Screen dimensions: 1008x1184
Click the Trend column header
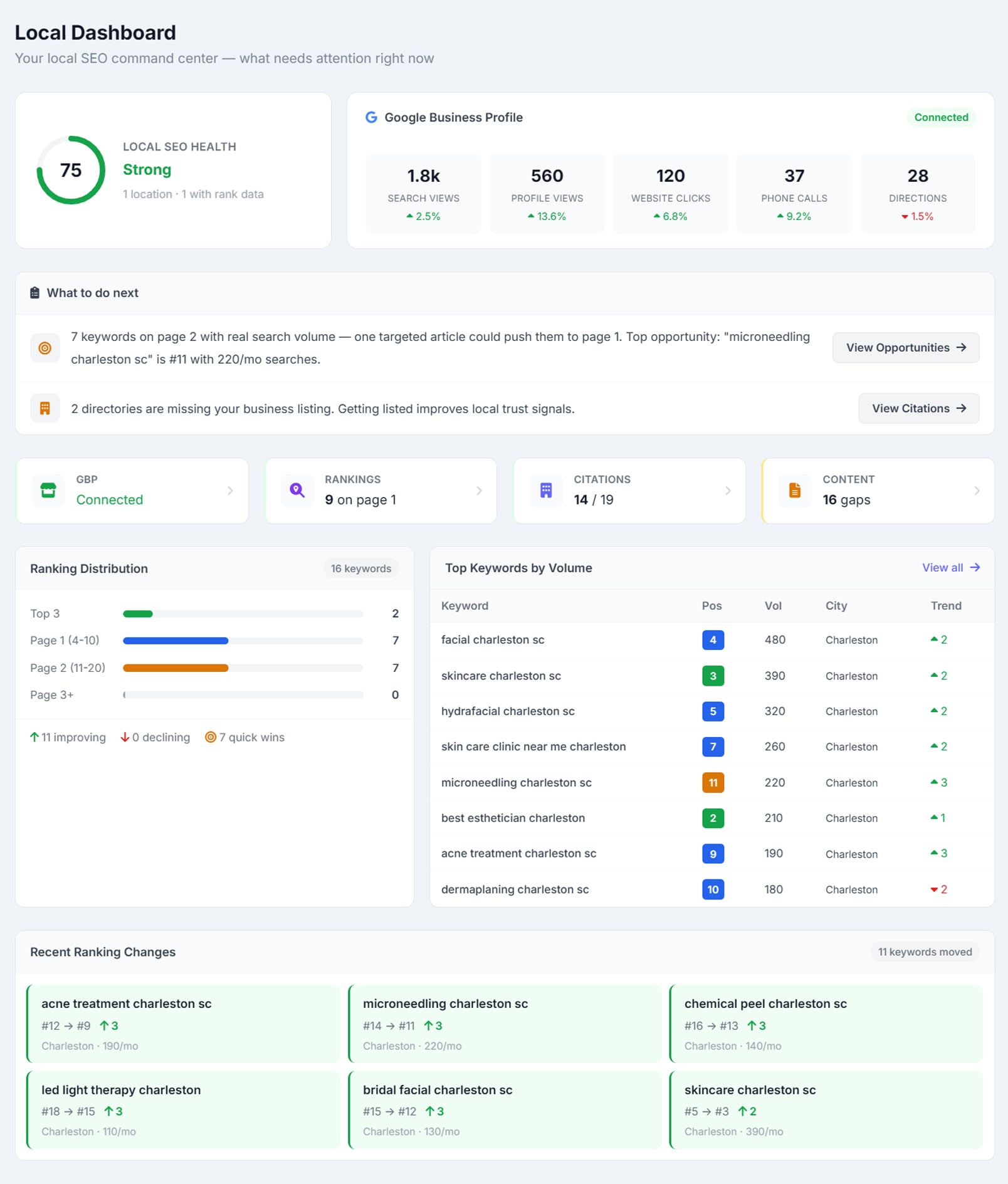click(946, 605)
